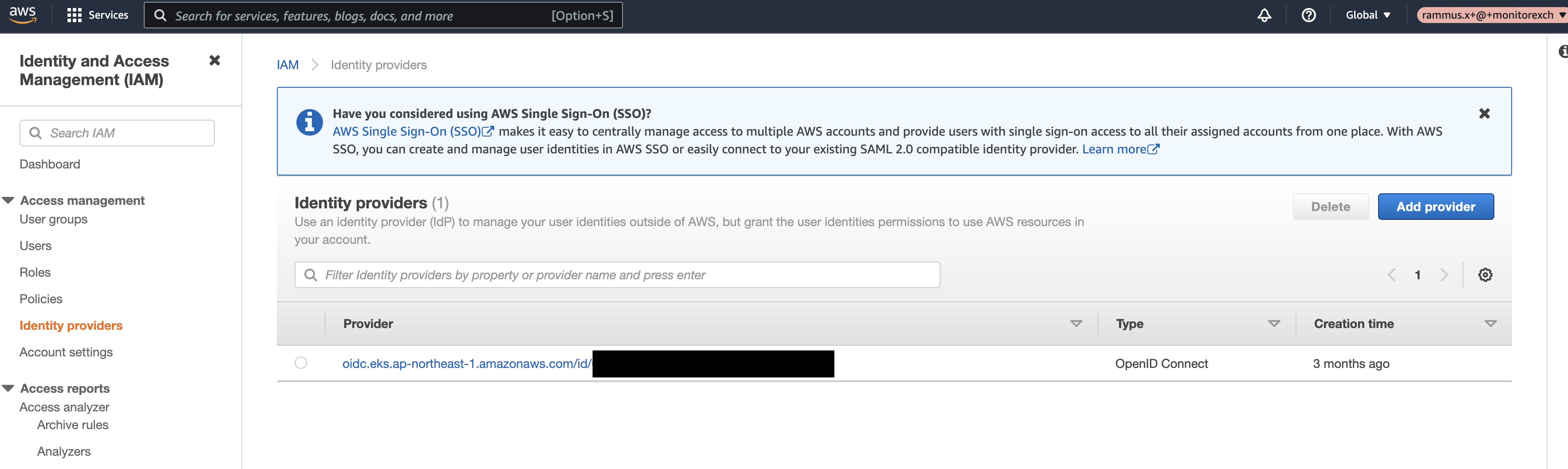Click the Add provider button
Viewport: 1568px width, 469px height.
coord(1435,207)
